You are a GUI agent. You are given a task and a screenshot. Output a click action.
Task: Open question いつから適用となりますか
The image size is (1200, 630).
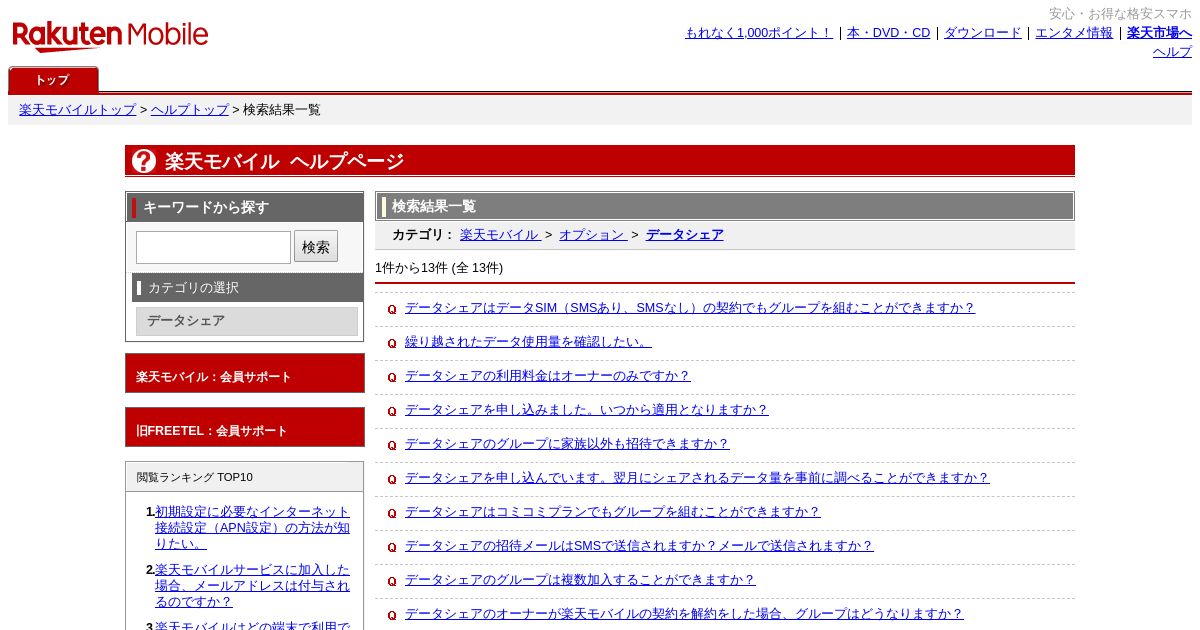[x=586, y=410]
